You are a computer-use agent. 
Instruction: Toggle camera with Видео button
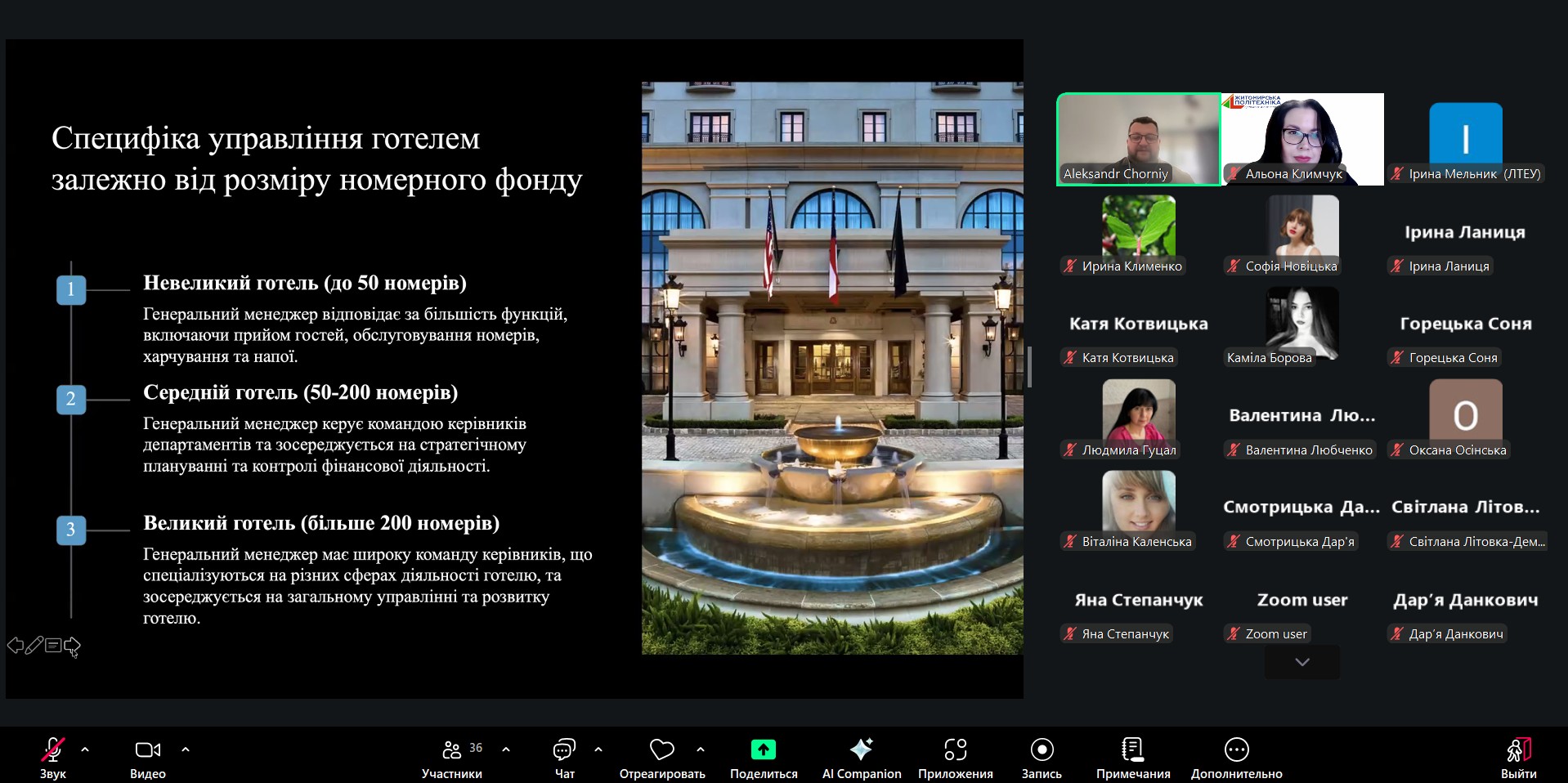[x=147, y=749]
